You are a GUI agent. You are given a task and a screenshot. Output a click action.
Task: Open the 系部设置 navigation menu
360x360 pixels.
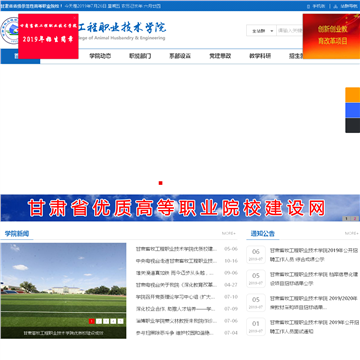[180, 56]
